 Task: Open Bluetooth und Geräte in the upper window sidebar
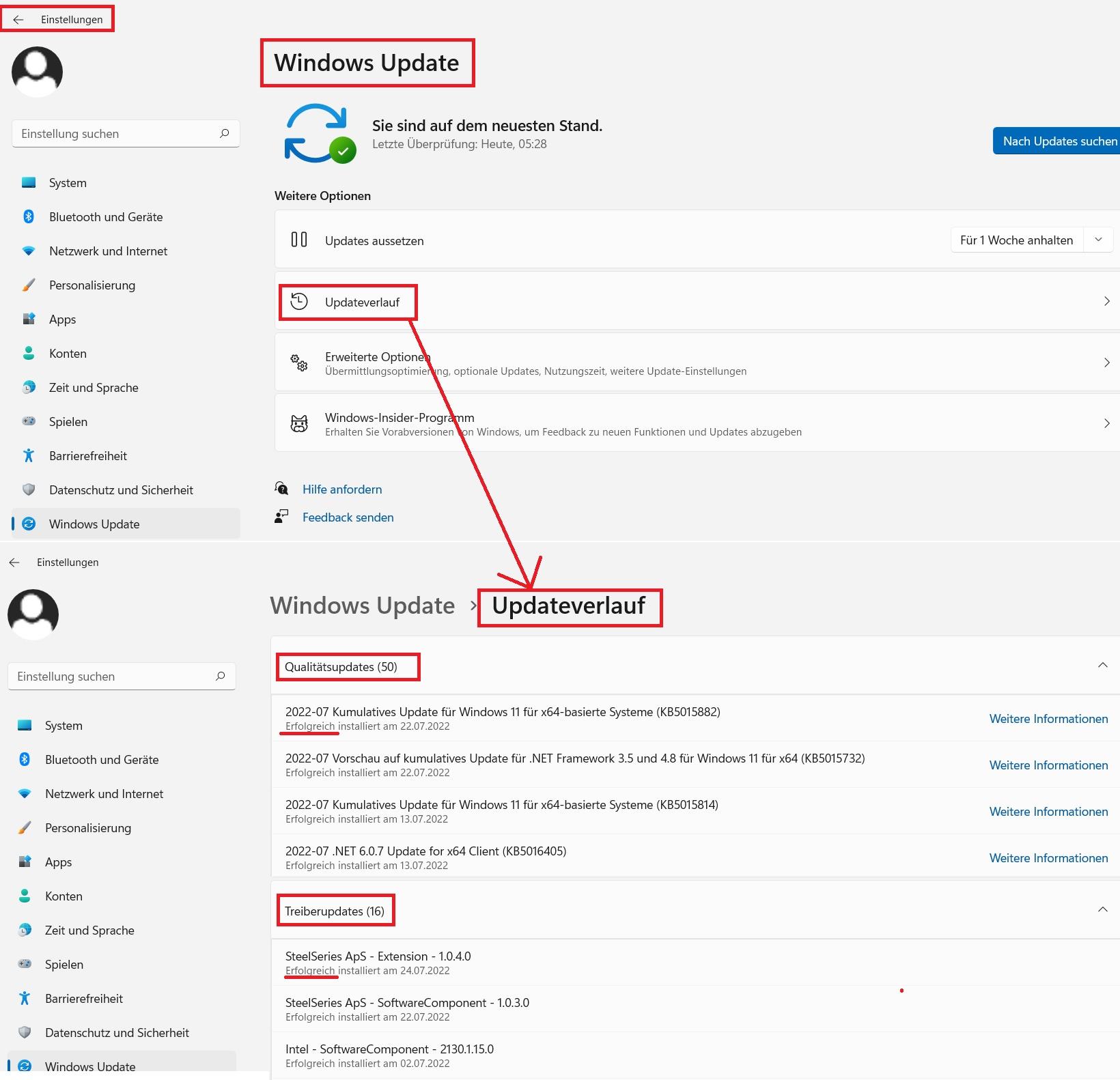click(x=126, y=217)
